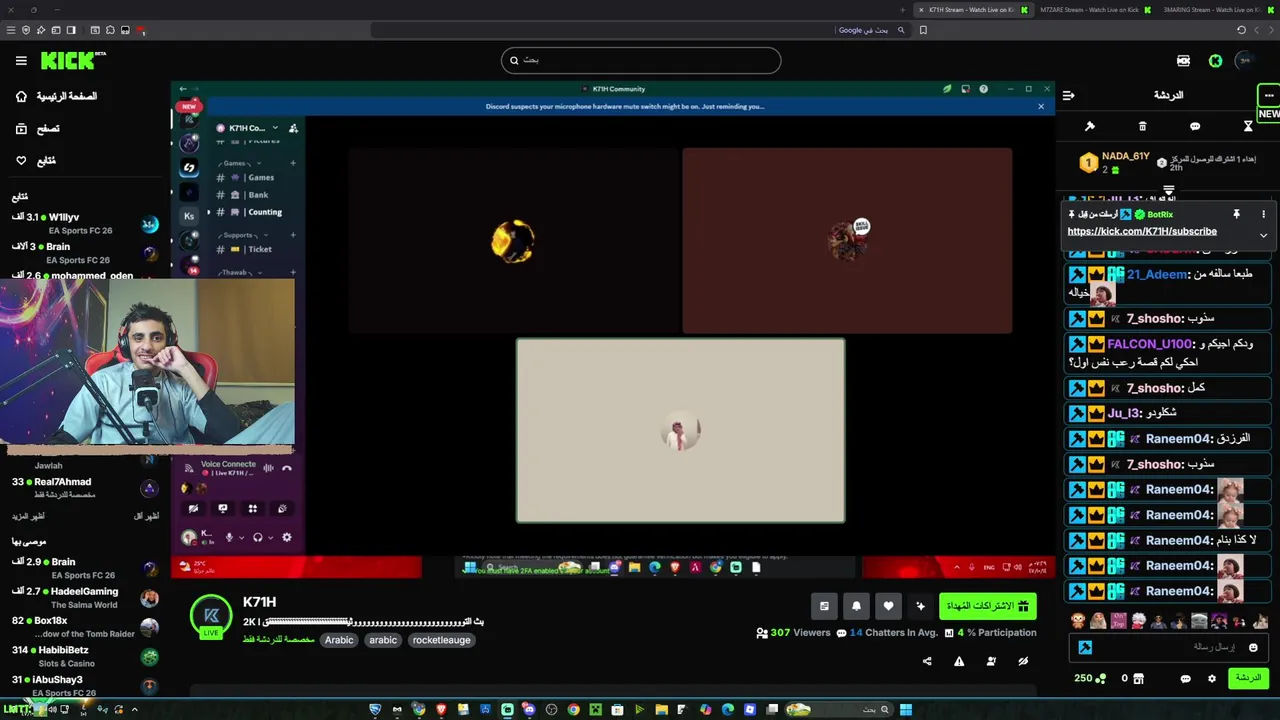
Task: Collapse the Games category in Discord
Action: pyautogui.click(x=240, y=163)
